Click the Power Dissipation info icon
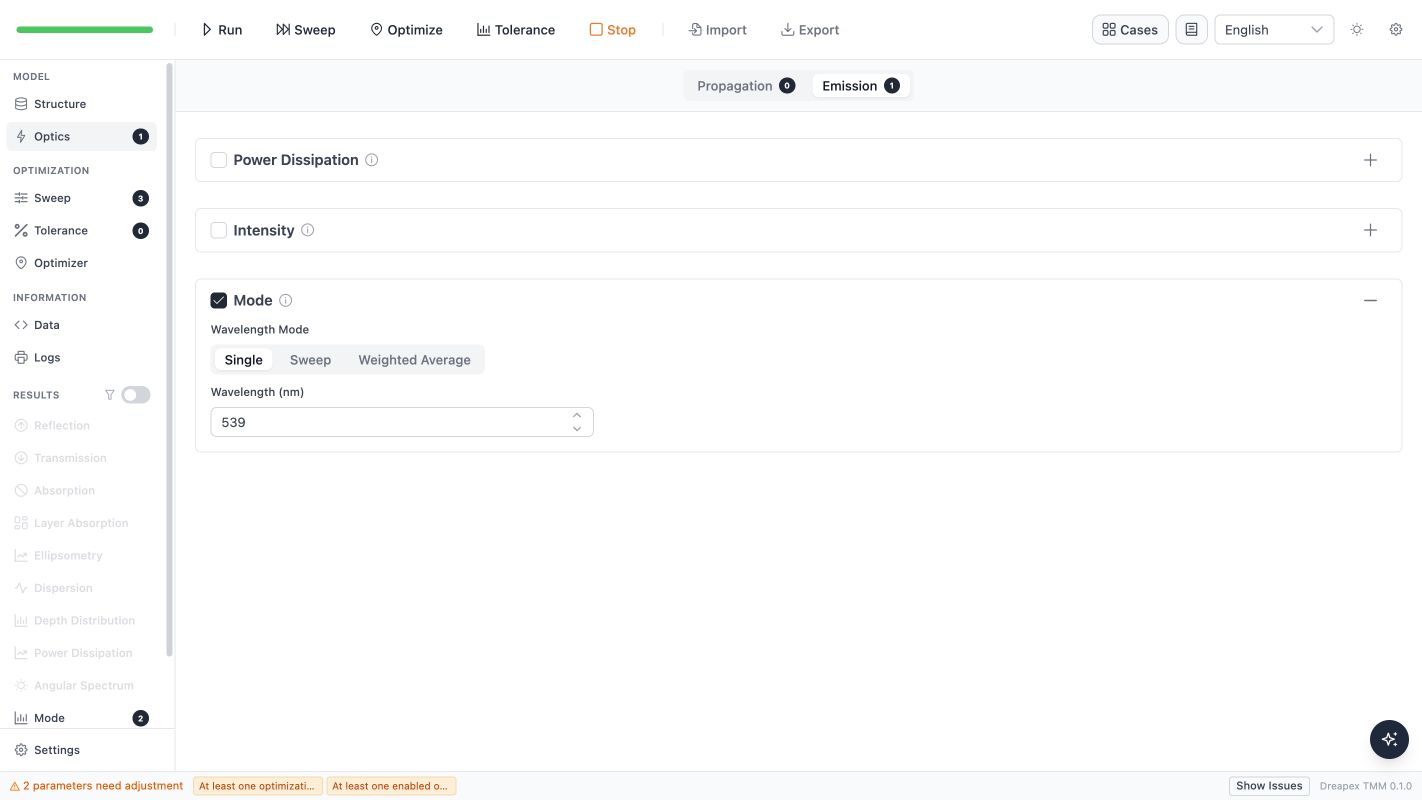Image resolution: width=1422 pixels, height=800 pixels. point(372,160)
